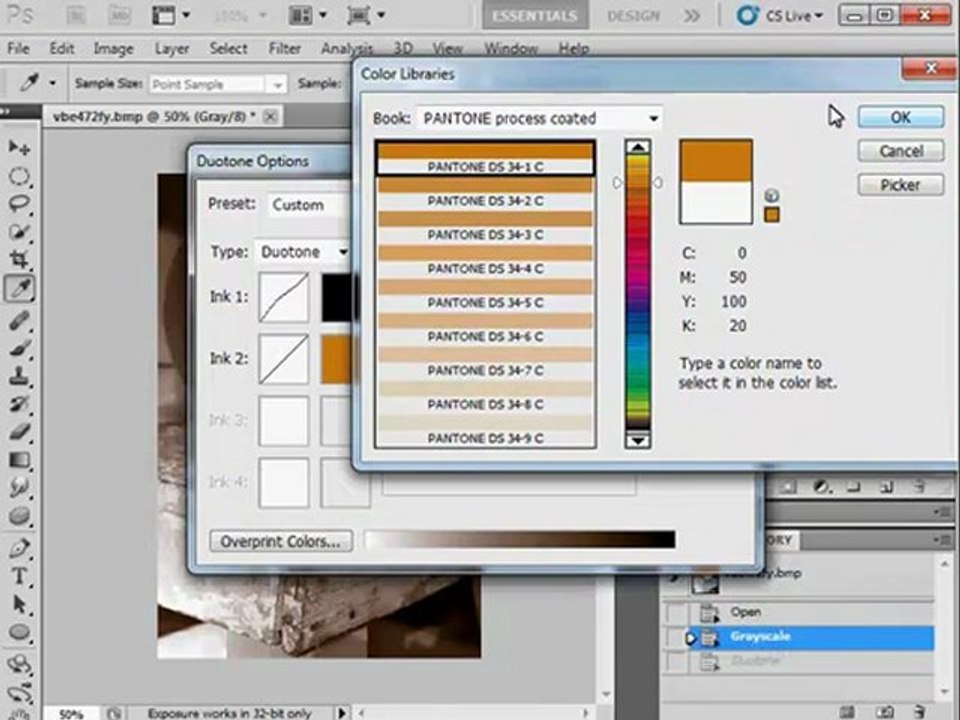Select PANTONE DS 34-5 C swatch

coord(485,294)
